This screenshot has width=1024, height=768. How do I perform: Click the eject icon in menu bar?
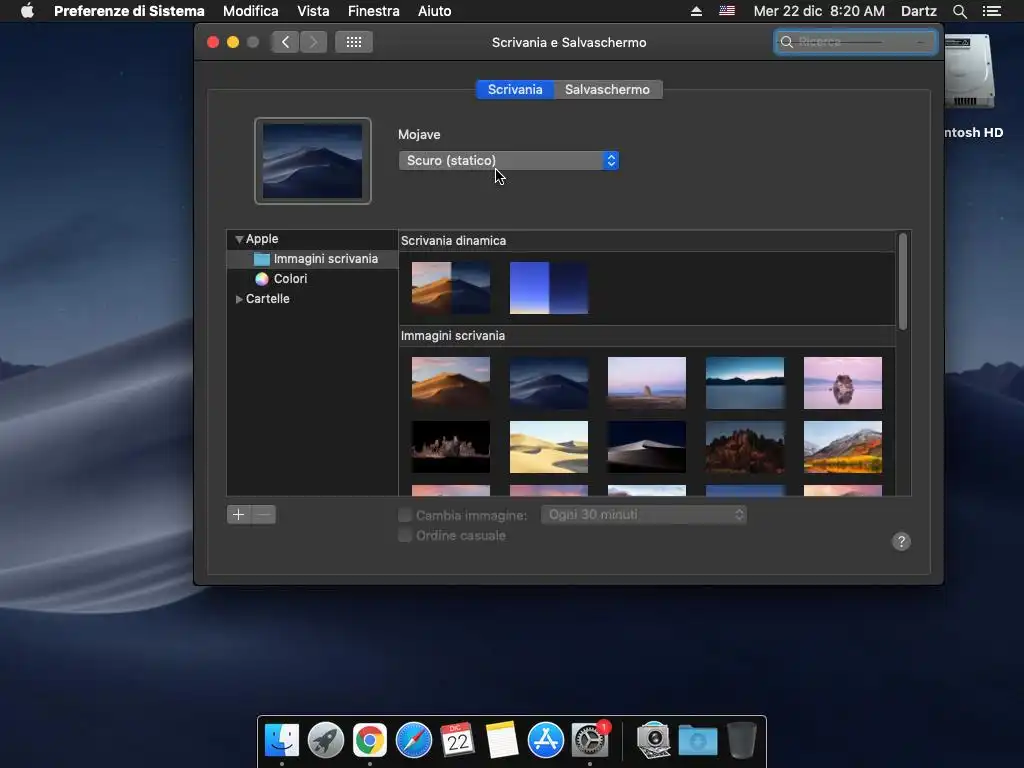tap(696, 11)
